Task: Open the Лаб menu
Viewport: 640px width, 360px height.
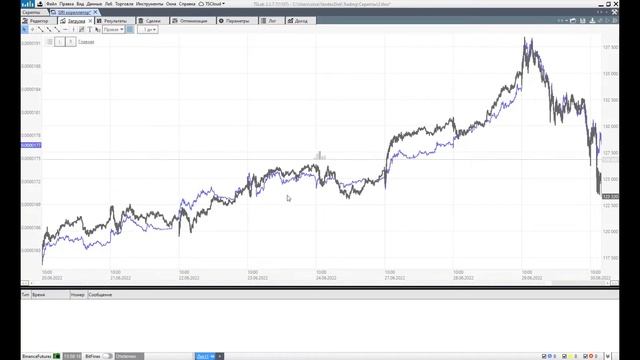Action: pos(109,4)
